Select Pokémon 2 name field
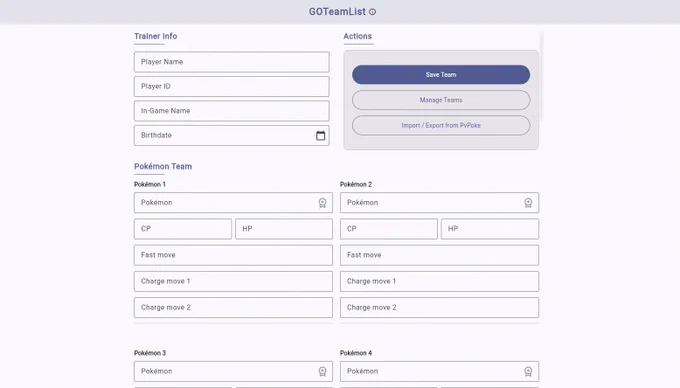The image size is (680, 388). click(439, 202)
